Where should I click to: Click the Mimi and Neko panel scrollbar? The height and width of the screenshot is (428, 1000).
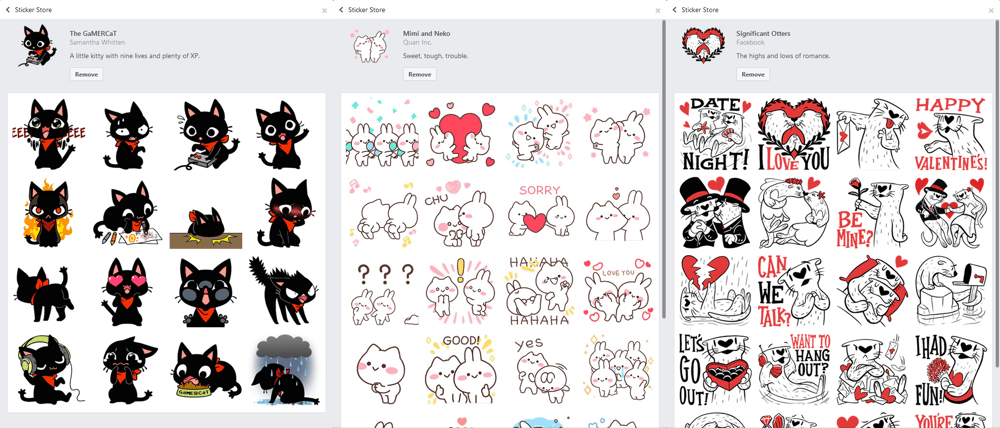coord(663,169)
